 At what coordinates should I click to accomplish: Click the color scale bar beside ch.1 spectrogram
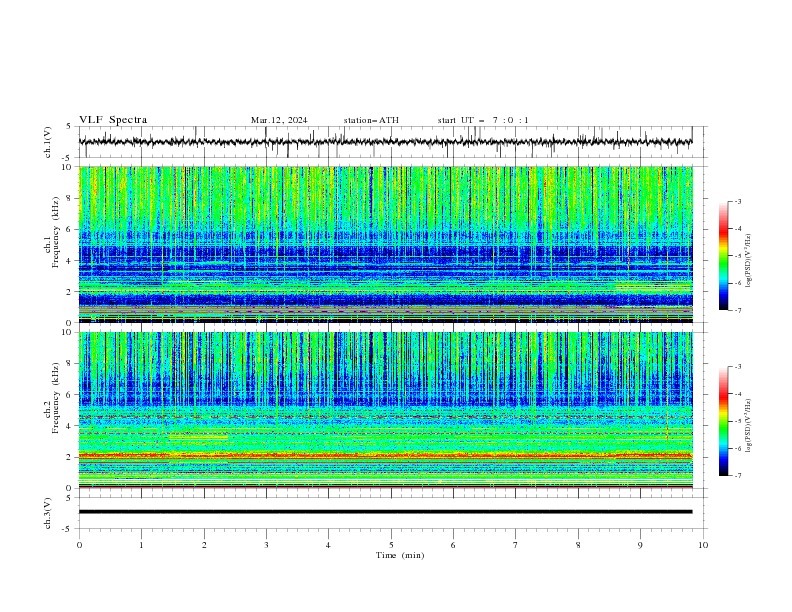[x=723, y=256]
